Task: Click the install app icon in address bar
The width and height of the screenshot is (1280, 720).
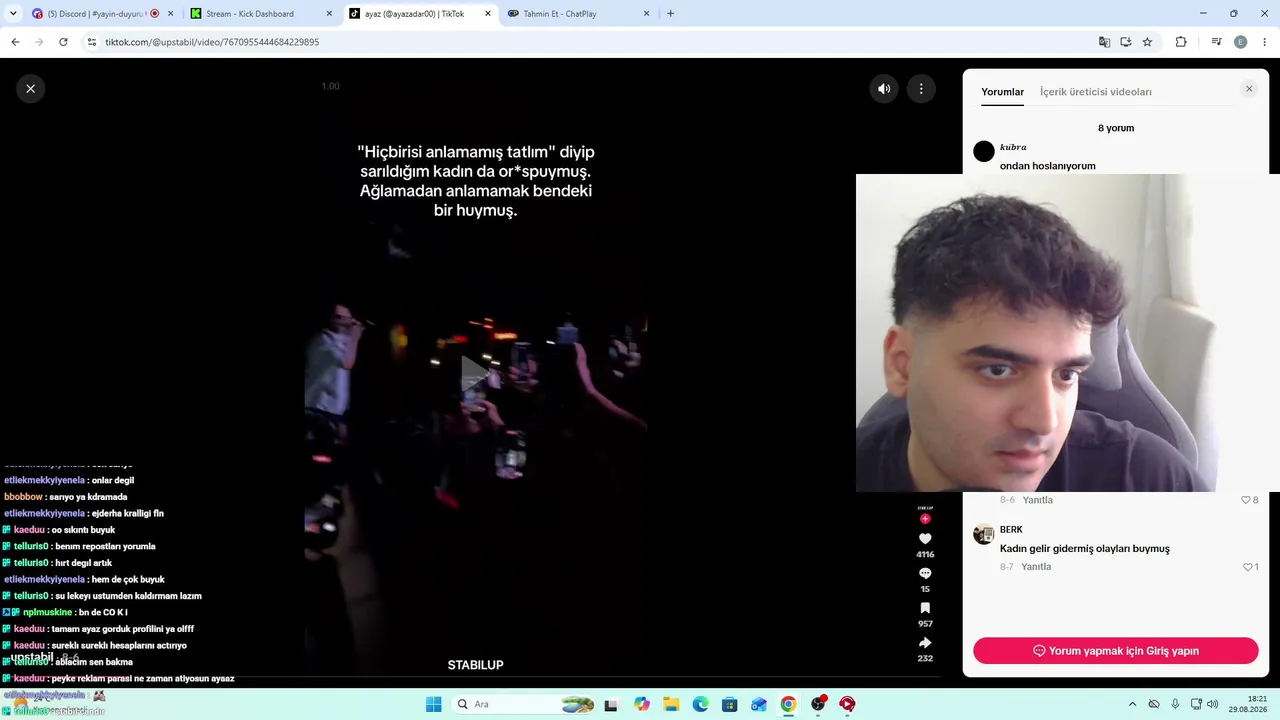Action: click(x=1126, y=42)
